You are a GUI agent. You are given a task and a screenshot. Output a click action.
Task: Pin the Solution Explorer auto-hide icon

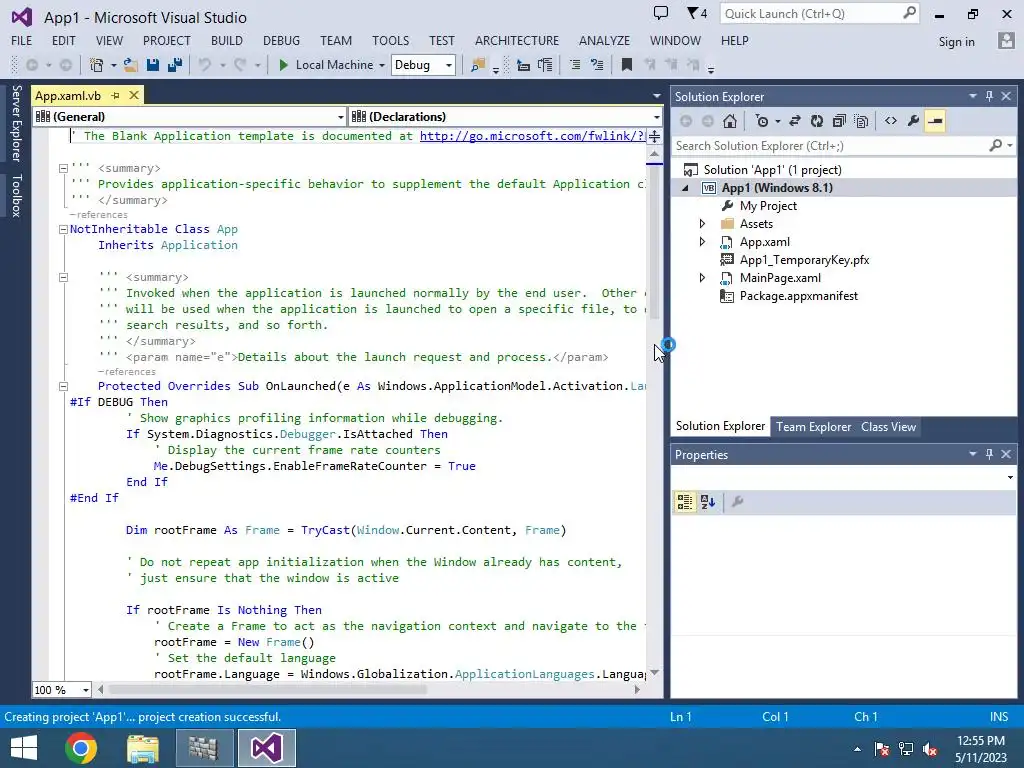pyautogui.click(x=989, y=96)
